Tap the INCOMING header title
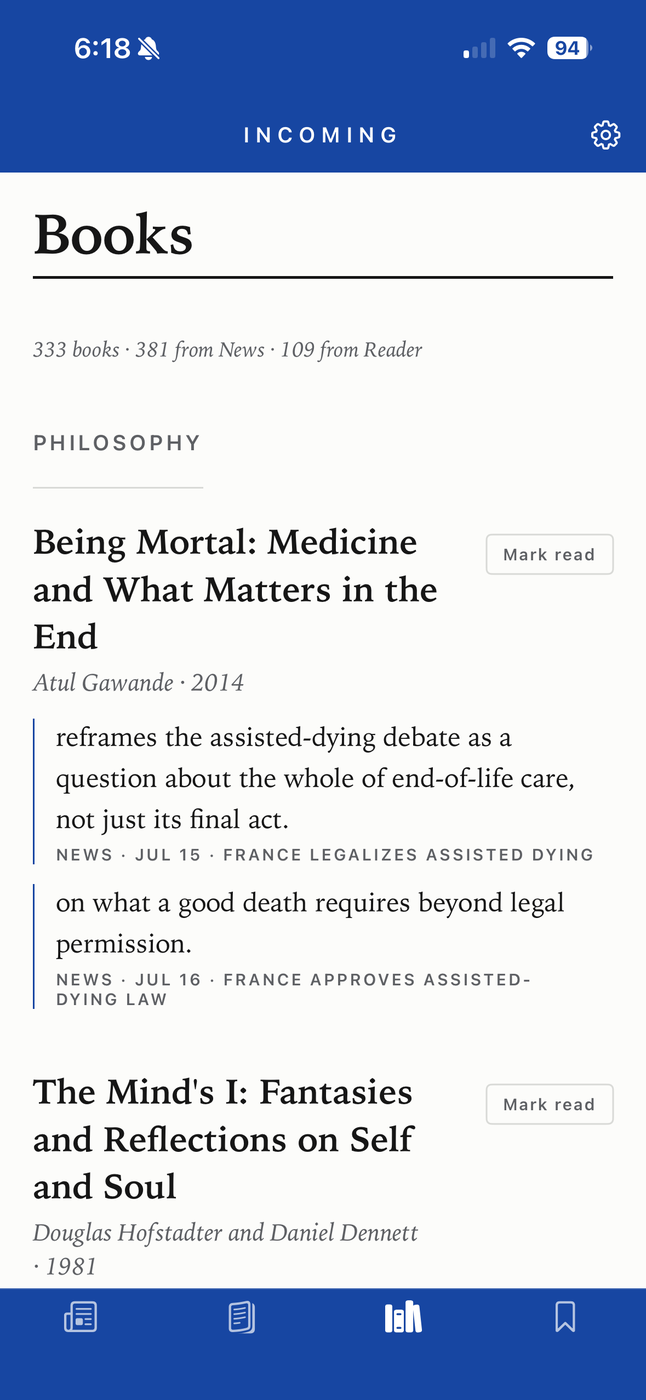The image size is (646, 1400). [321, 135]
